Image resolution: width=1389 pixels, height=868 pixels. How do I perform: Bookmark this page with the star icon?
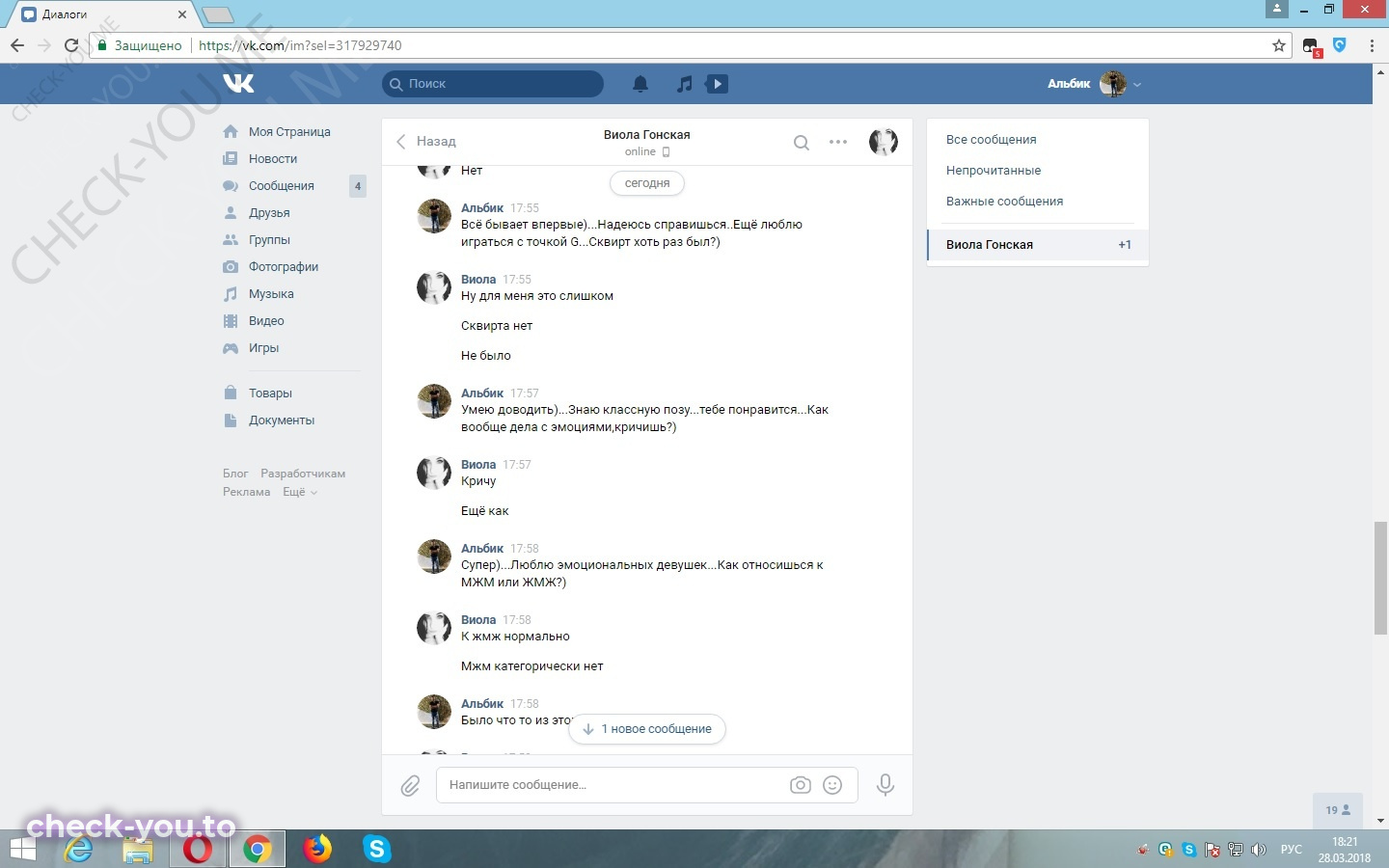[x=1279, y=45]
